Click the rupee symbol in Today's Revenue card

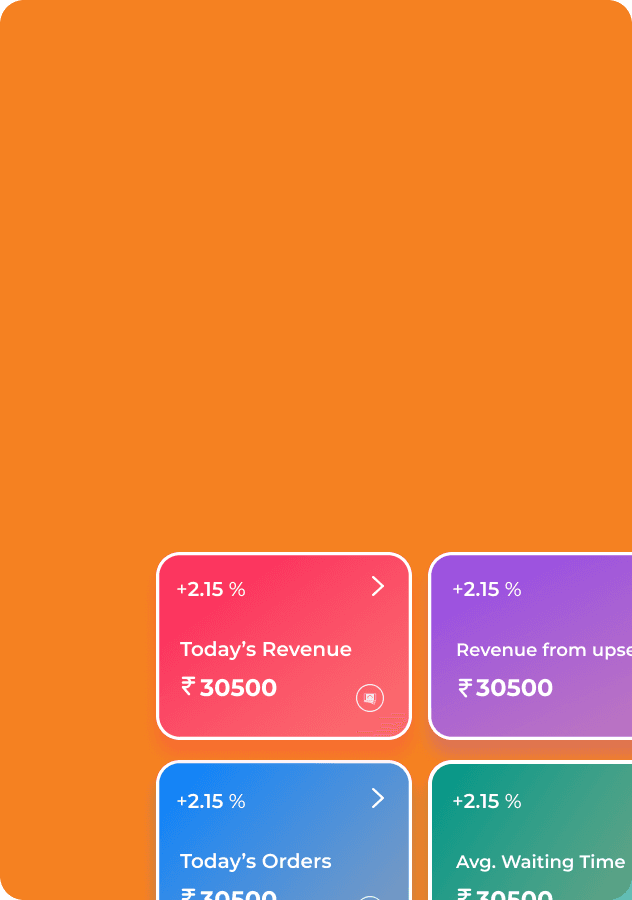[x=188, y=686]
